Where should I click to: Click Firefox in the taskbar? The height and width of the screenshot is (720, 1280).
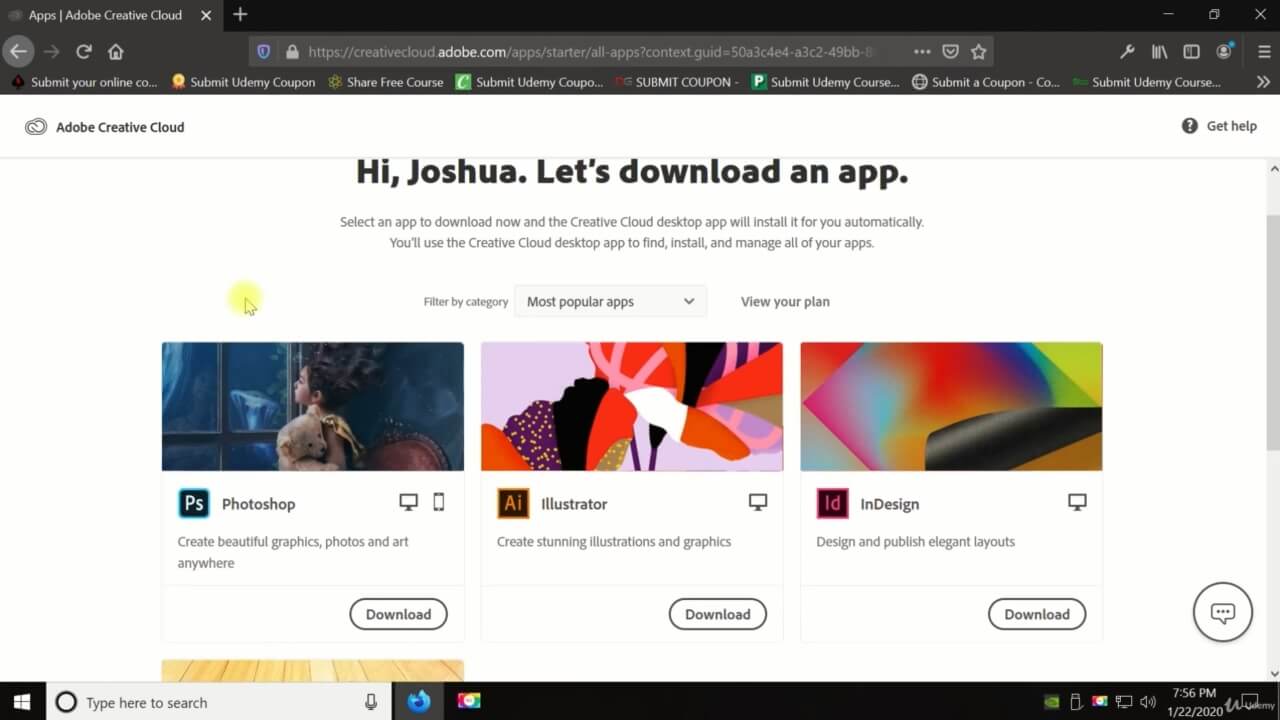click(x=419, y=702)
